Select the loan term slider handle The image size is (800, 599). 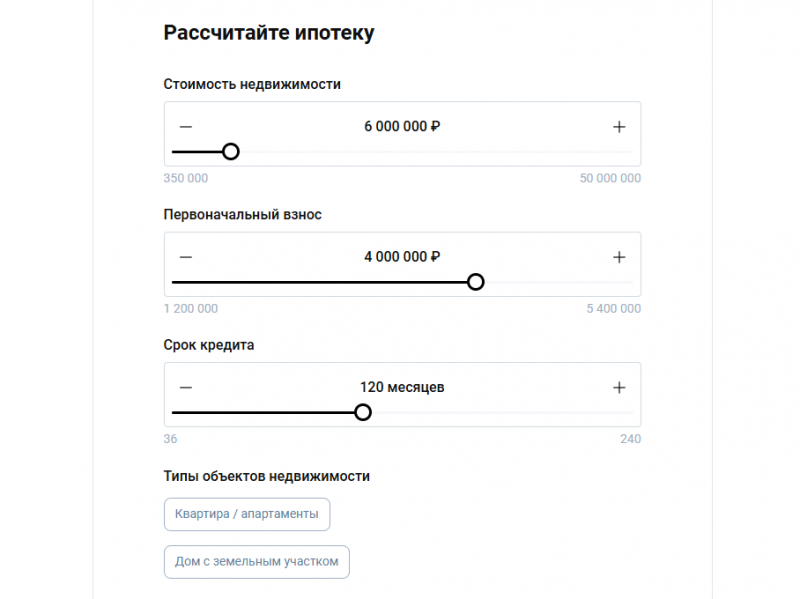point(363,411)
